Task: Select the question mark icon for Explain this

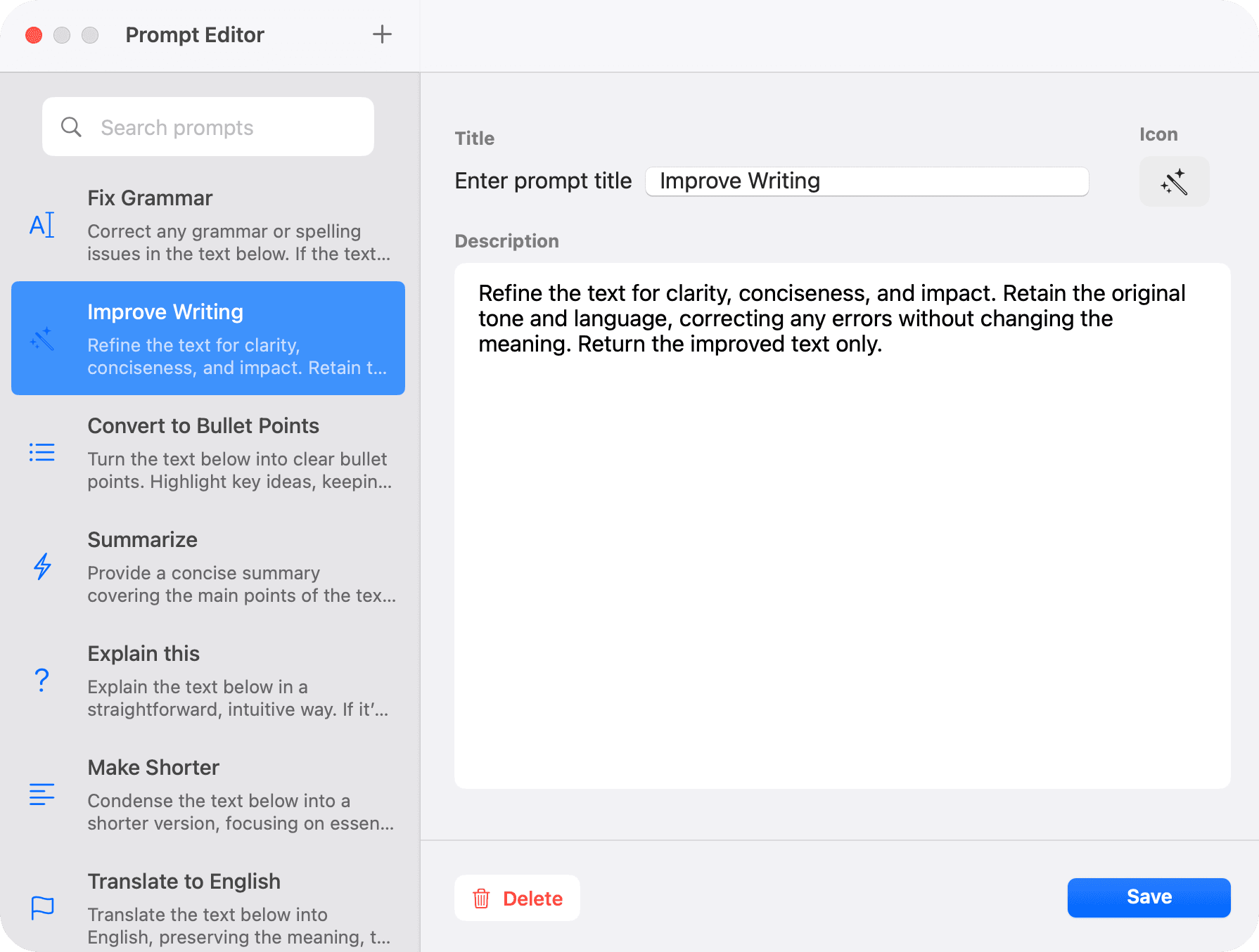Action: point(42,680)
